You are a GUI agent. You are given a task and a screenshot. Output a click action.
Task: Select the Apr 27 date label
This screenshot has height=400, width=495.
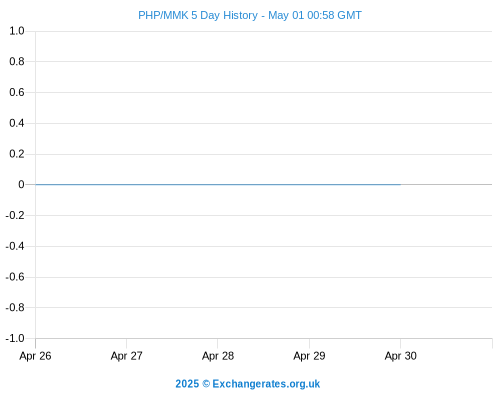(127, 356)
